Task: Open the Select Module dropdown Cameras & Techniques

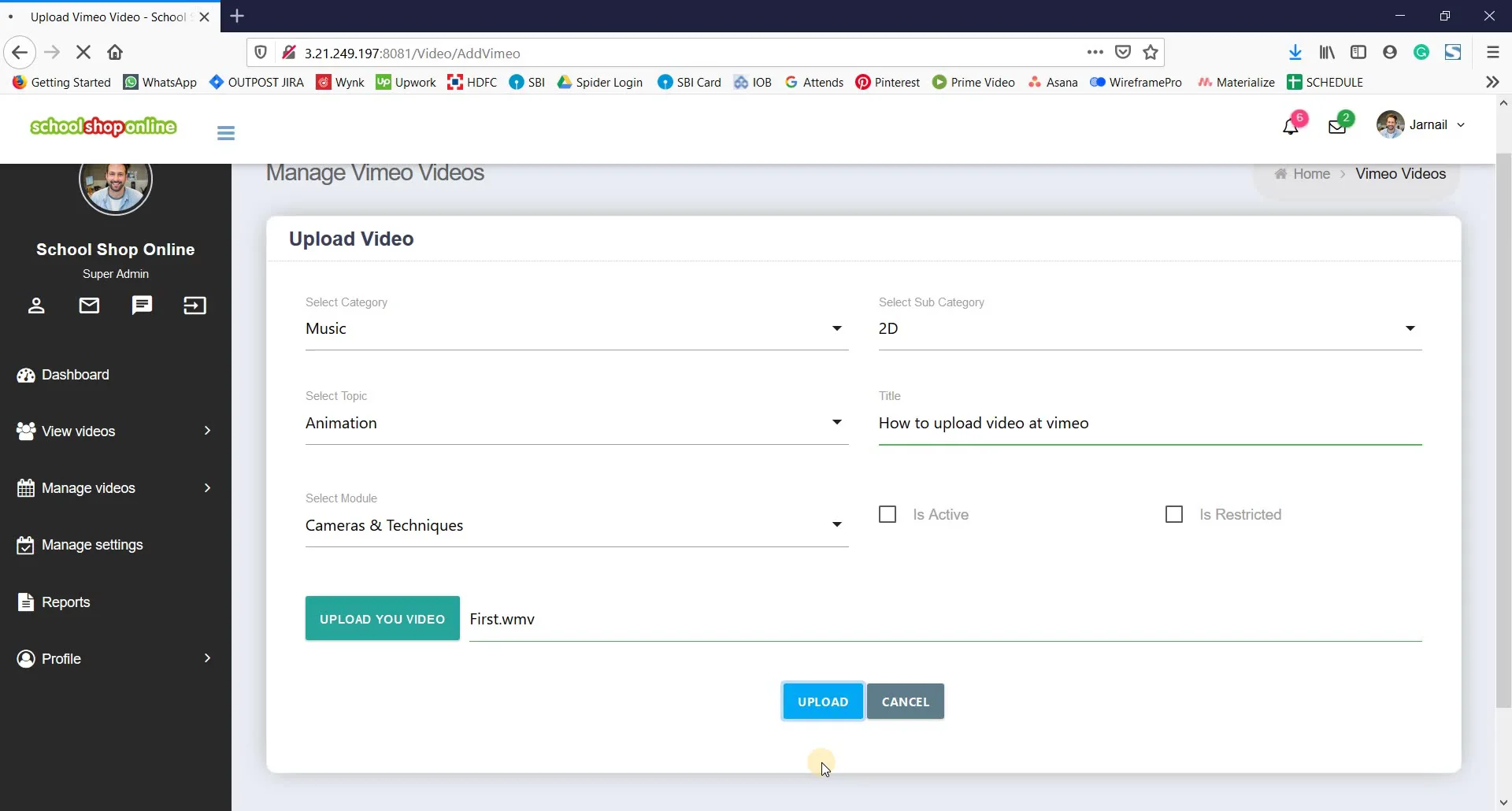Action: tap(576, 525)
